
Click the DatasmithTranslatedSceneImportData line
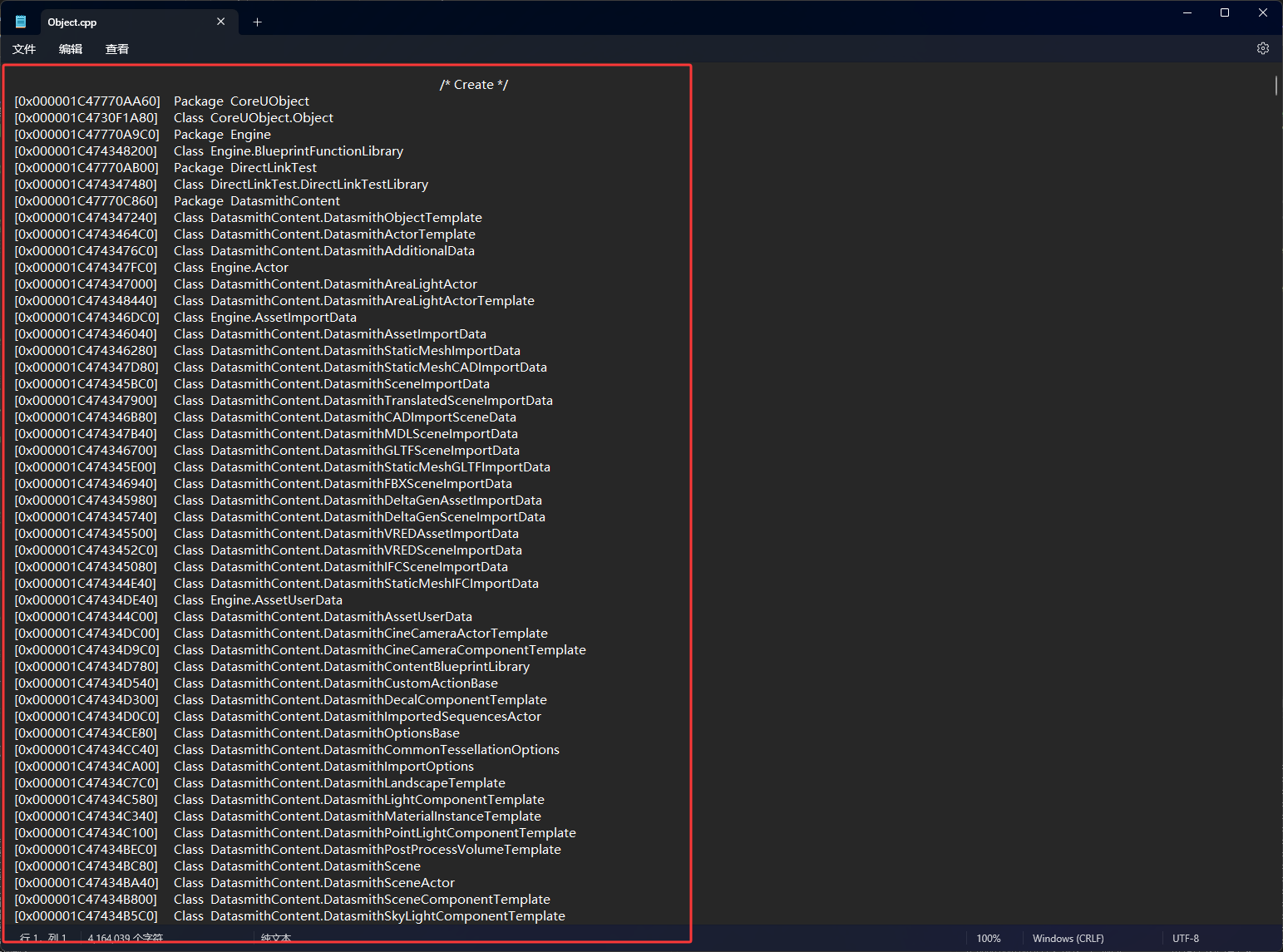pyautogui.click(x=284, y=401)
